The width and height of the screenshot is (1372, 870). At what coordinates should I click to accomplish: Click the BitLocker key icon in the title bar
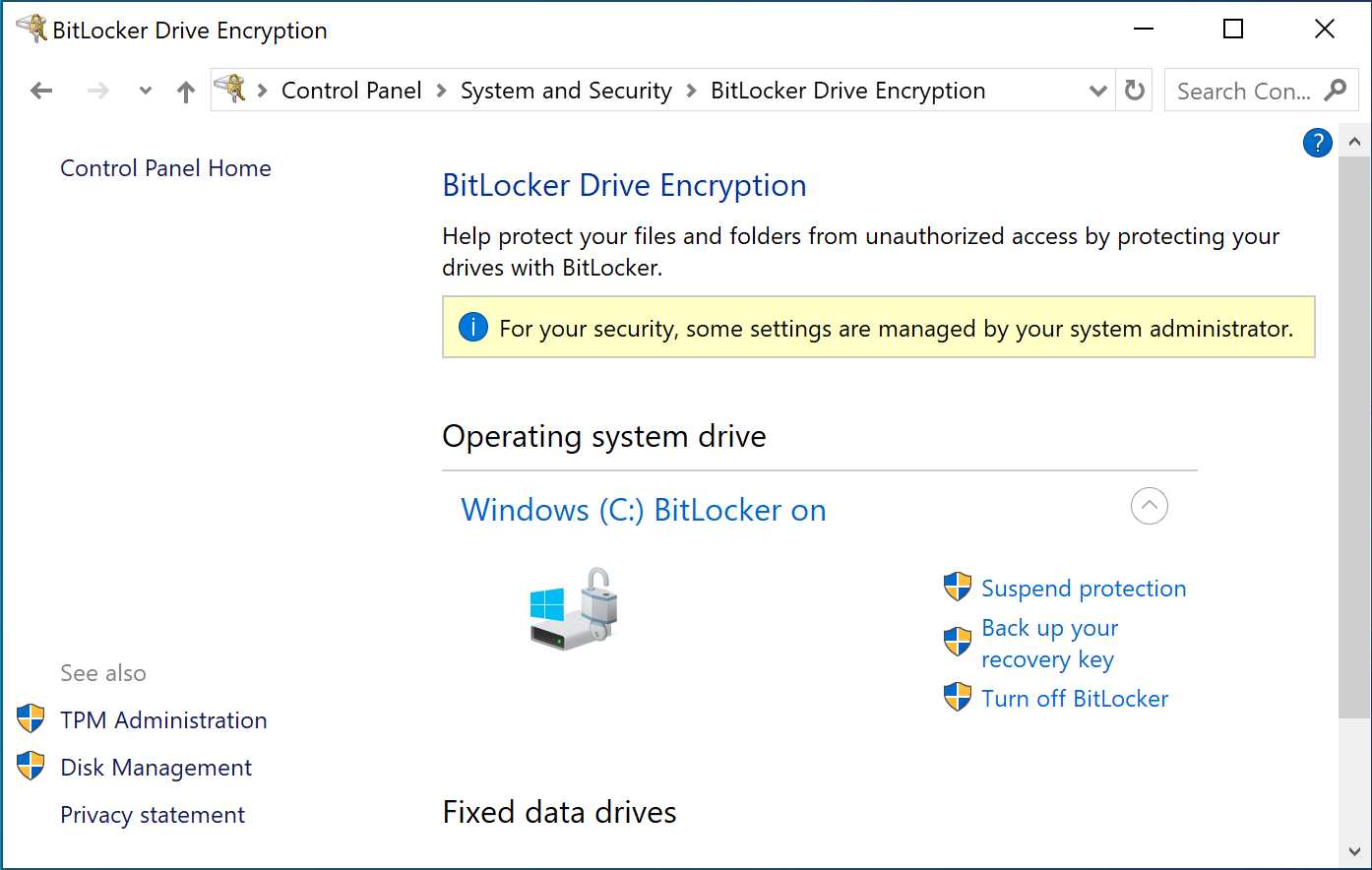(31, 29)
